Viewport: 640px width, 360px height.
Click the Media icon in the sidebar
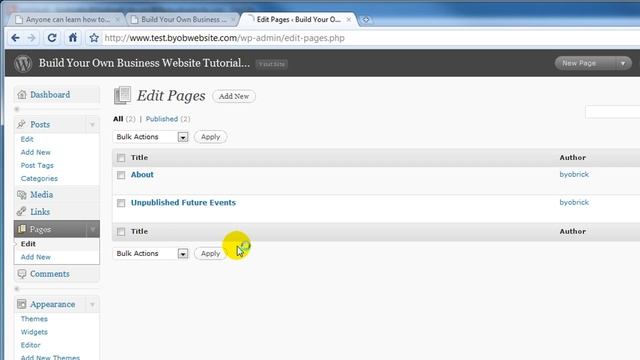(22, 195)
